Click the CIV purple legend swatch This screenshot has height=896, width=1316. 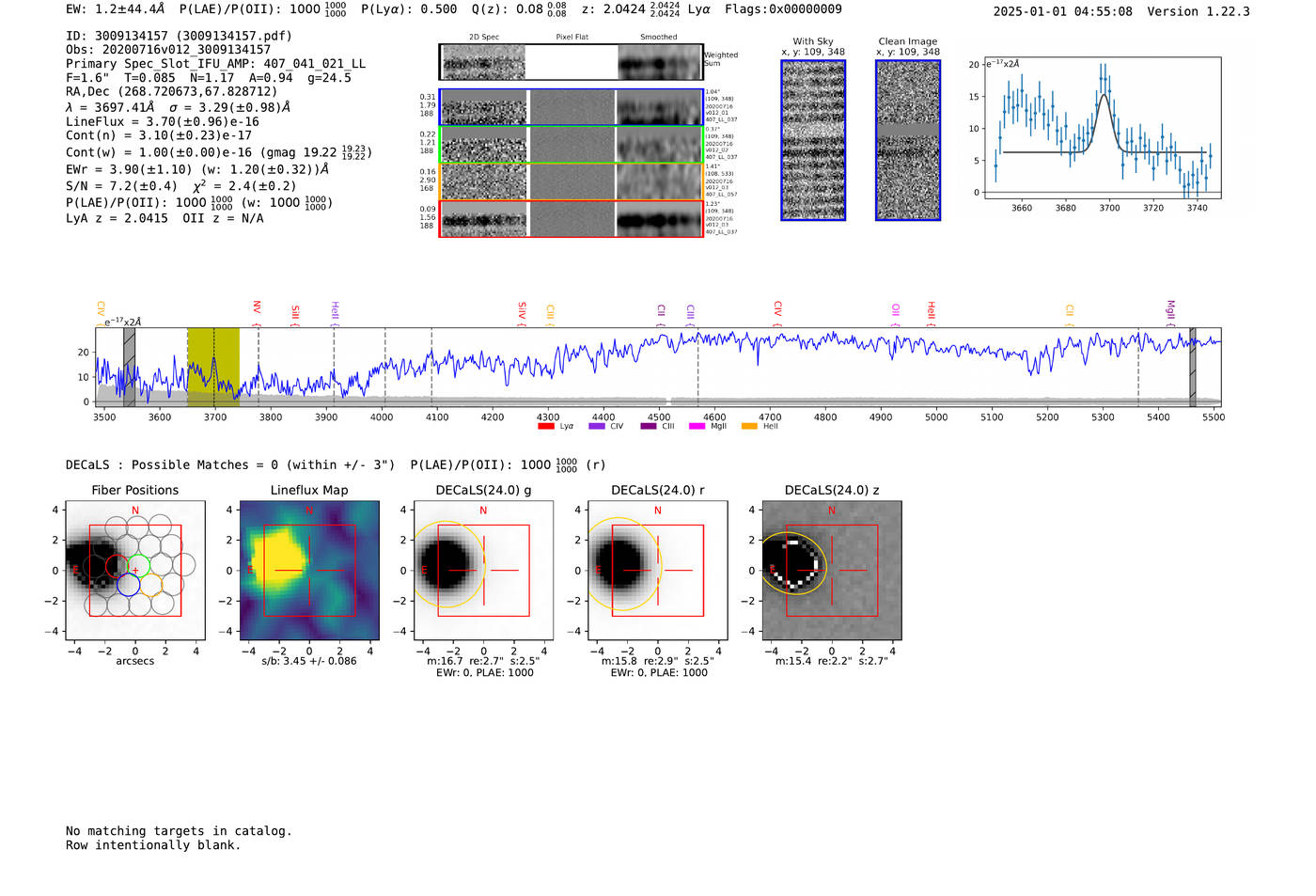click(x=596, y=427)
